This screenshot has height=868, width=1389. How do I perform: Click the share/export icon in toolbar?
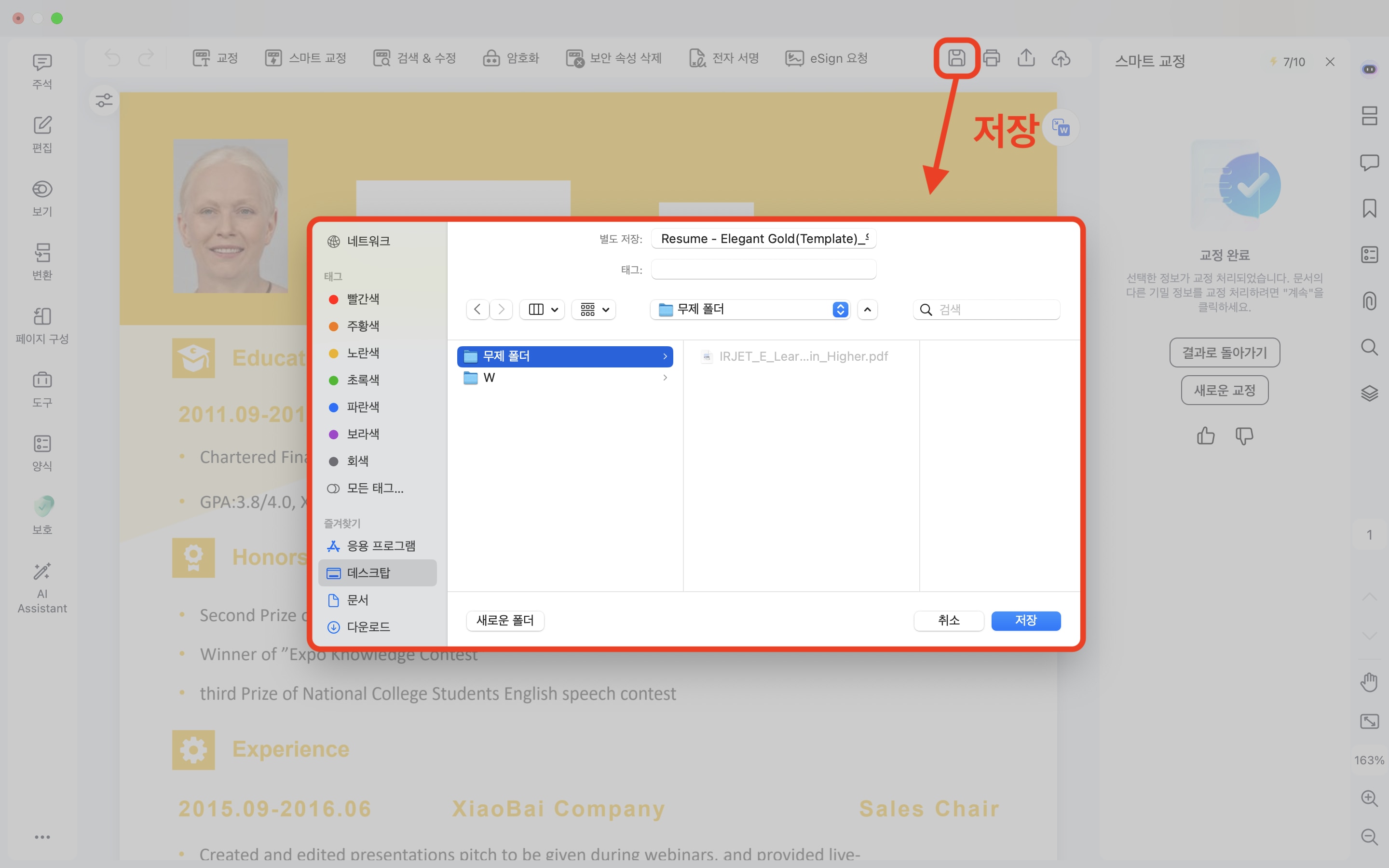1026,58
